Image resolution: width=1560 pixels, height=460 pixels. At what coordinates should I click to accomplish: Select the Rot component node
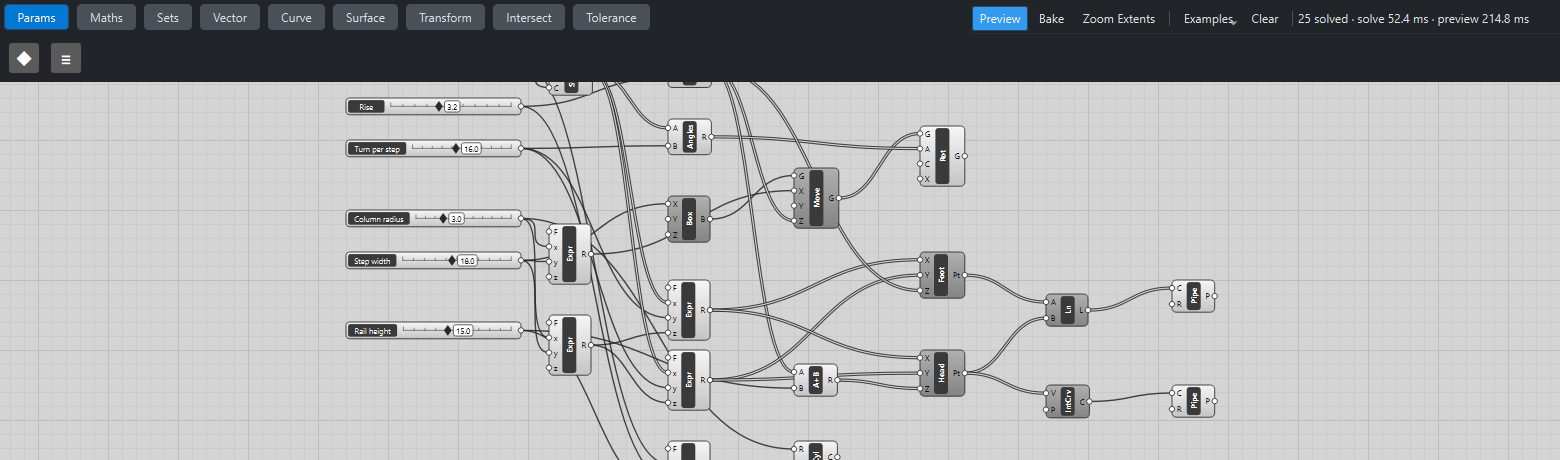943,156
